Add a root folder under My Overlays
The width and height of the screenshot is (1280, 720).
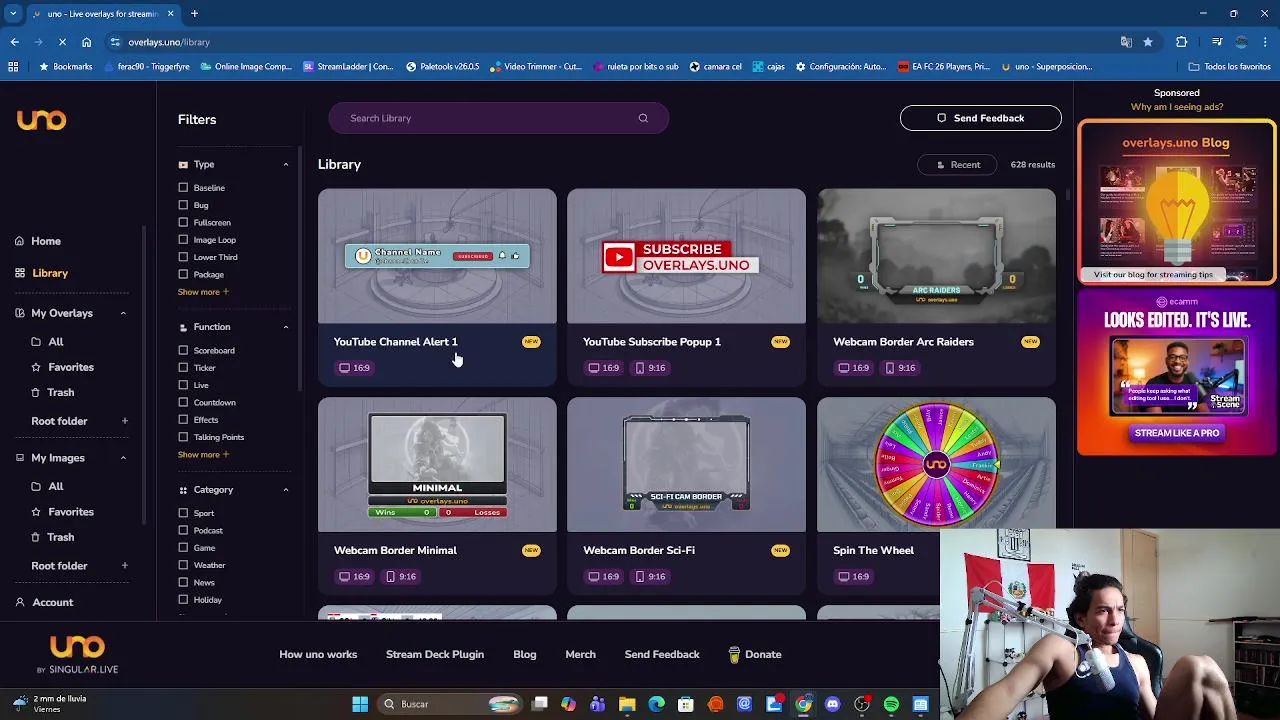pyautogui.click(x=124, y=421)
